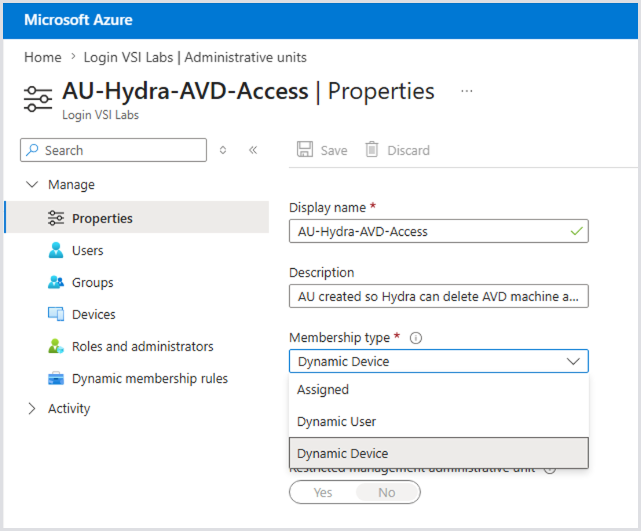Click the Display name input field
This screenshot has height=531, width=641.
point(439,231)
